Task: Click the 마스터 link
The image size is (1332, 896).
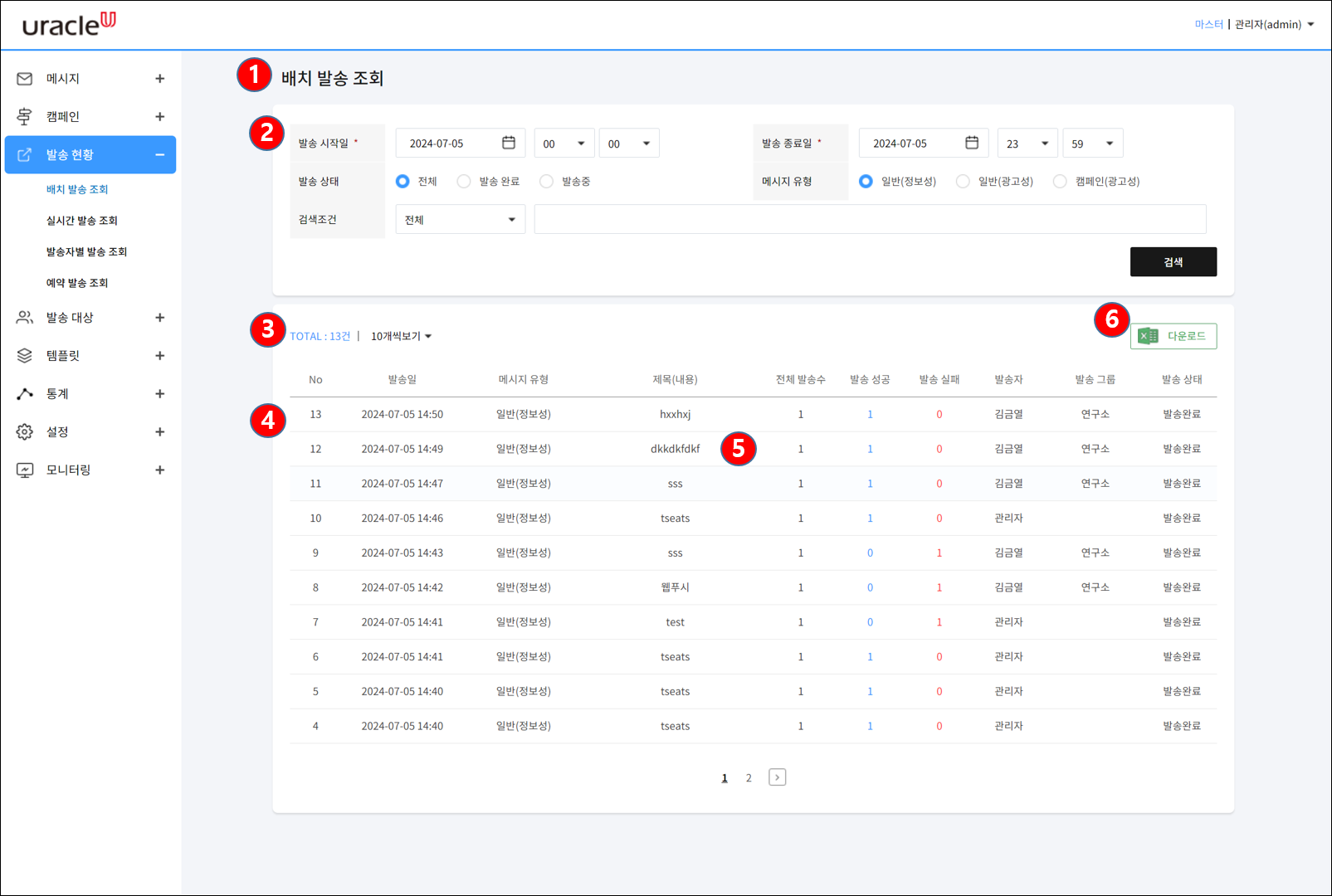Action: 1209,24
